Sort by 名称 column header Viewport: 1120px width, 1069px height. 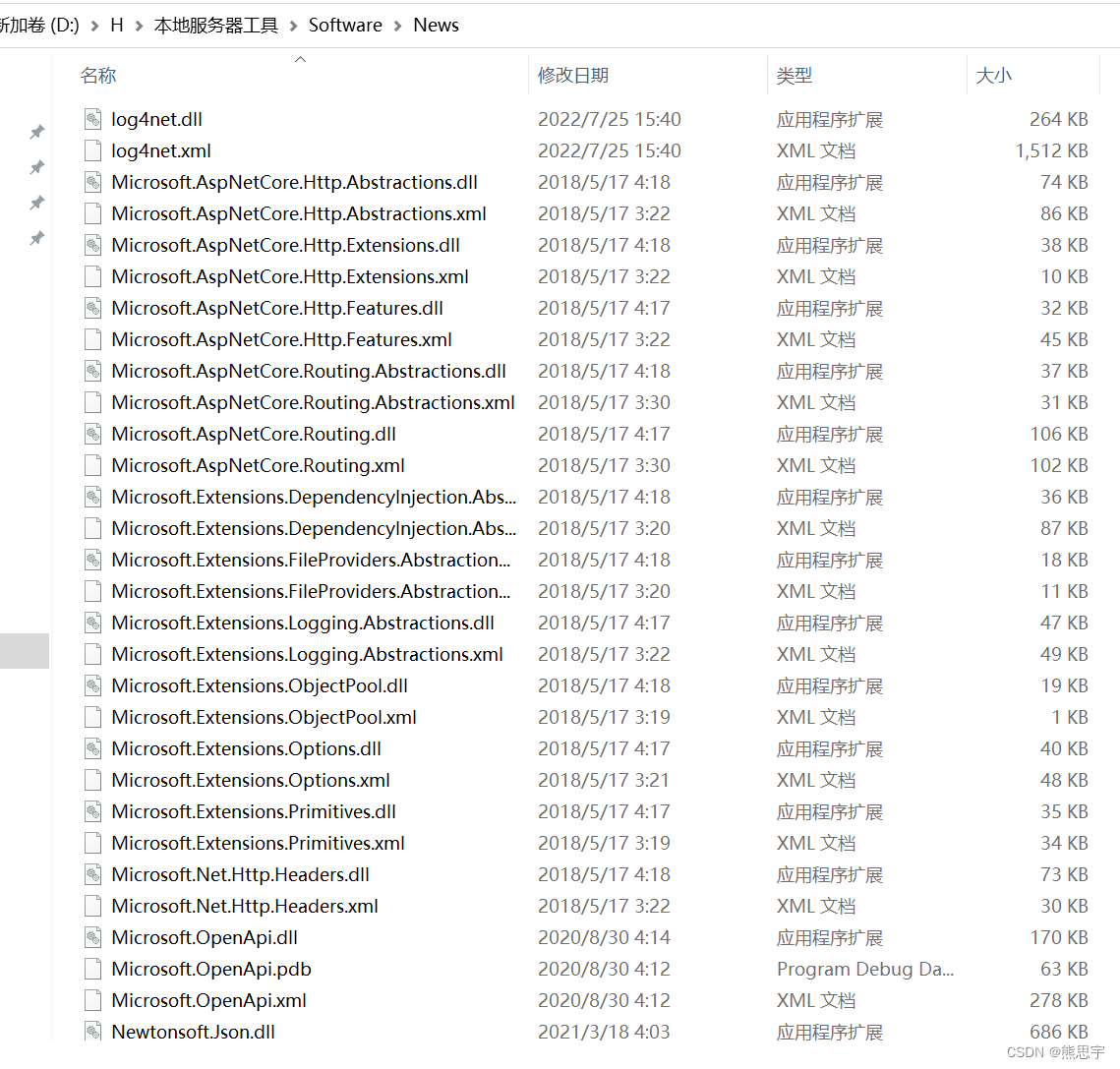pyautogui.click(x=98, y=75)
